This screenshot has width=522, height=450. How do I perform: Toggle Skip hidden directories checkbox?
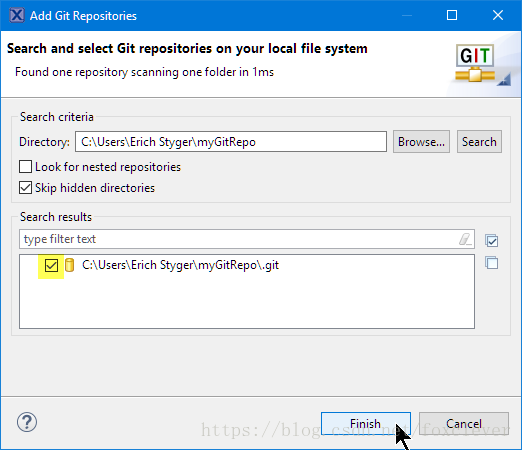pyautogui.click(x=26, y=188)
